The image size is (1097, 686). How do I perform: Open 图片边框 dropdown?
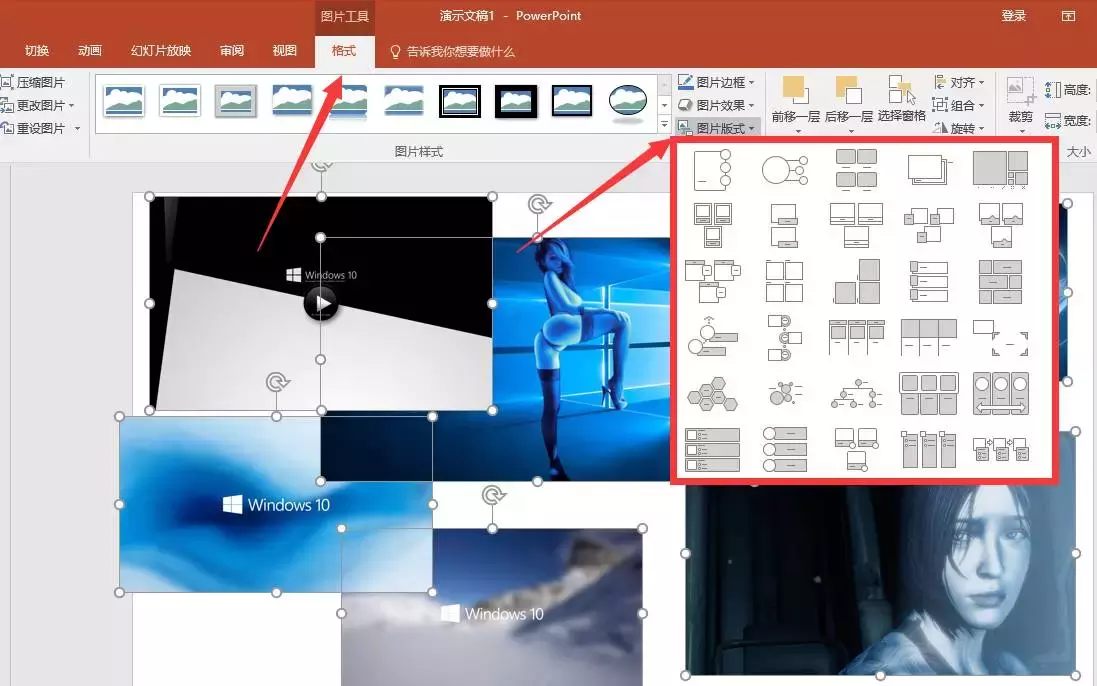(x=716, y=83)
